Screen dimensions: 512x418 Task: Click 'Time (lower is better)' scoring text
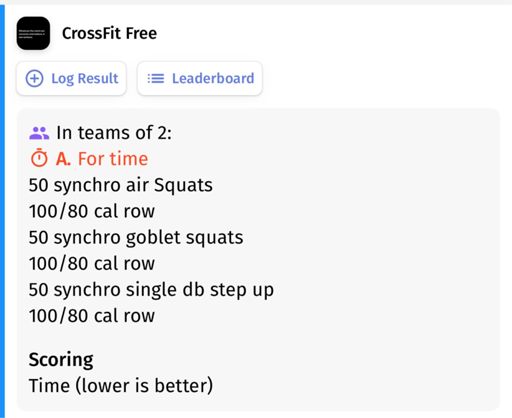(x=121, y=386)
